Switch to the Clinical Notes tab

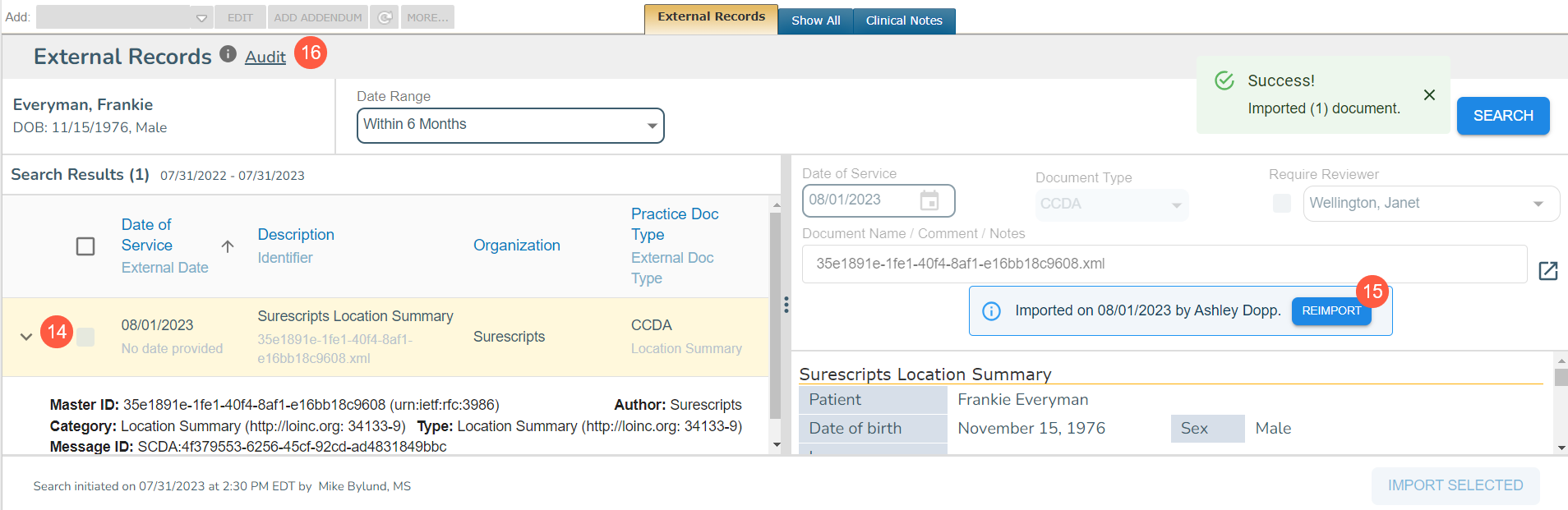(903, 21)
